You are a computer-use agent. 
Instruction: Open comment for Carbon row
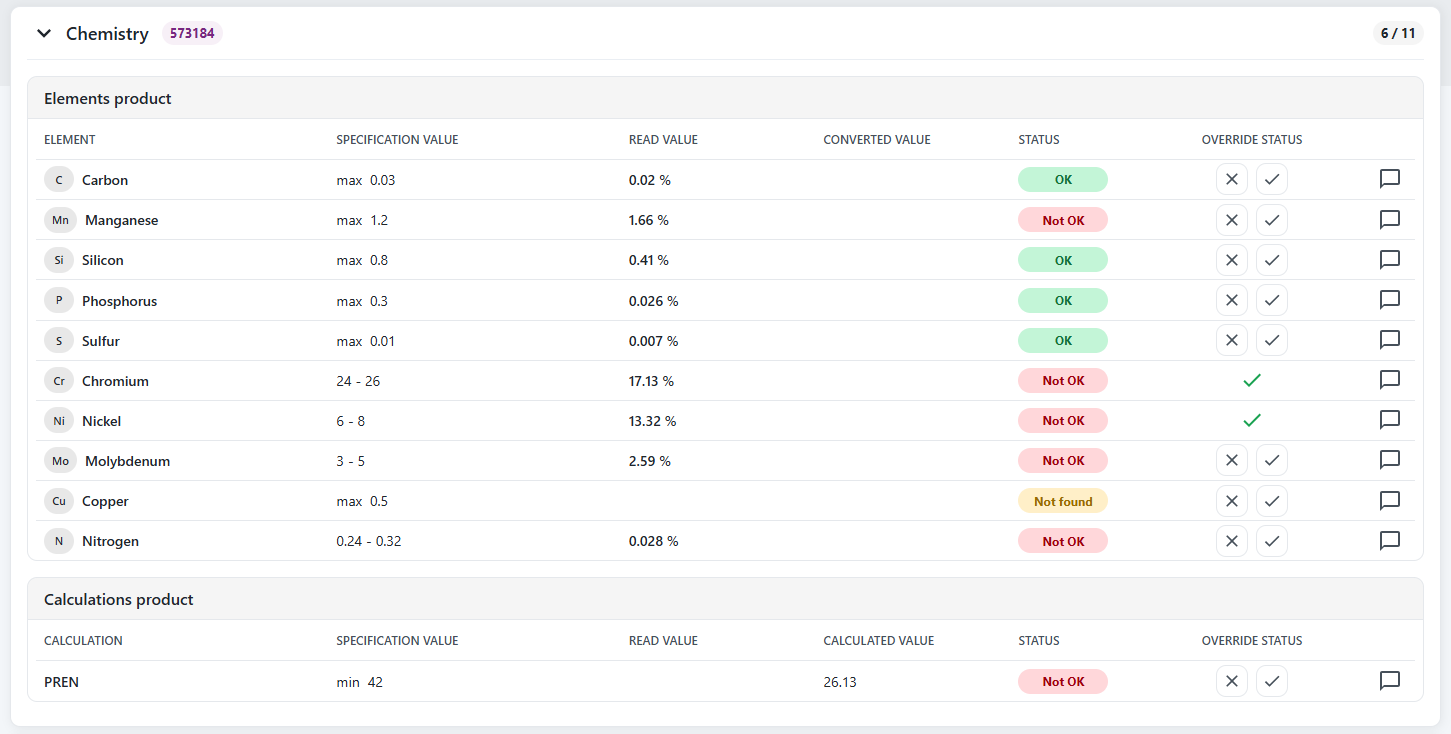pos(1389,179)
